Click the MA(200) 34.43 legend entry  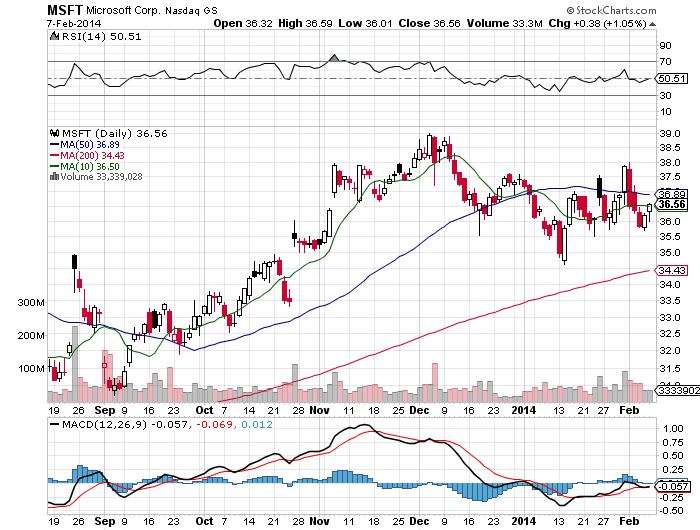[87, 155]
